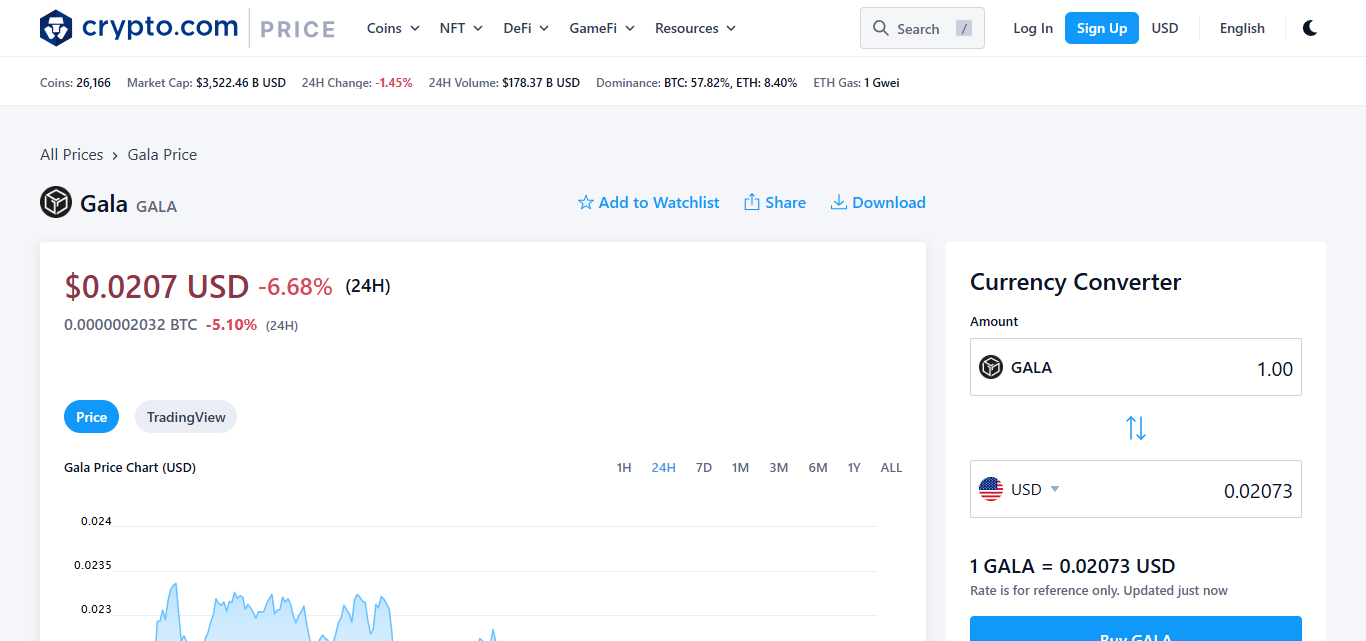
Task: Click the Gala coin logo beside title
Action: pos(56,202)
